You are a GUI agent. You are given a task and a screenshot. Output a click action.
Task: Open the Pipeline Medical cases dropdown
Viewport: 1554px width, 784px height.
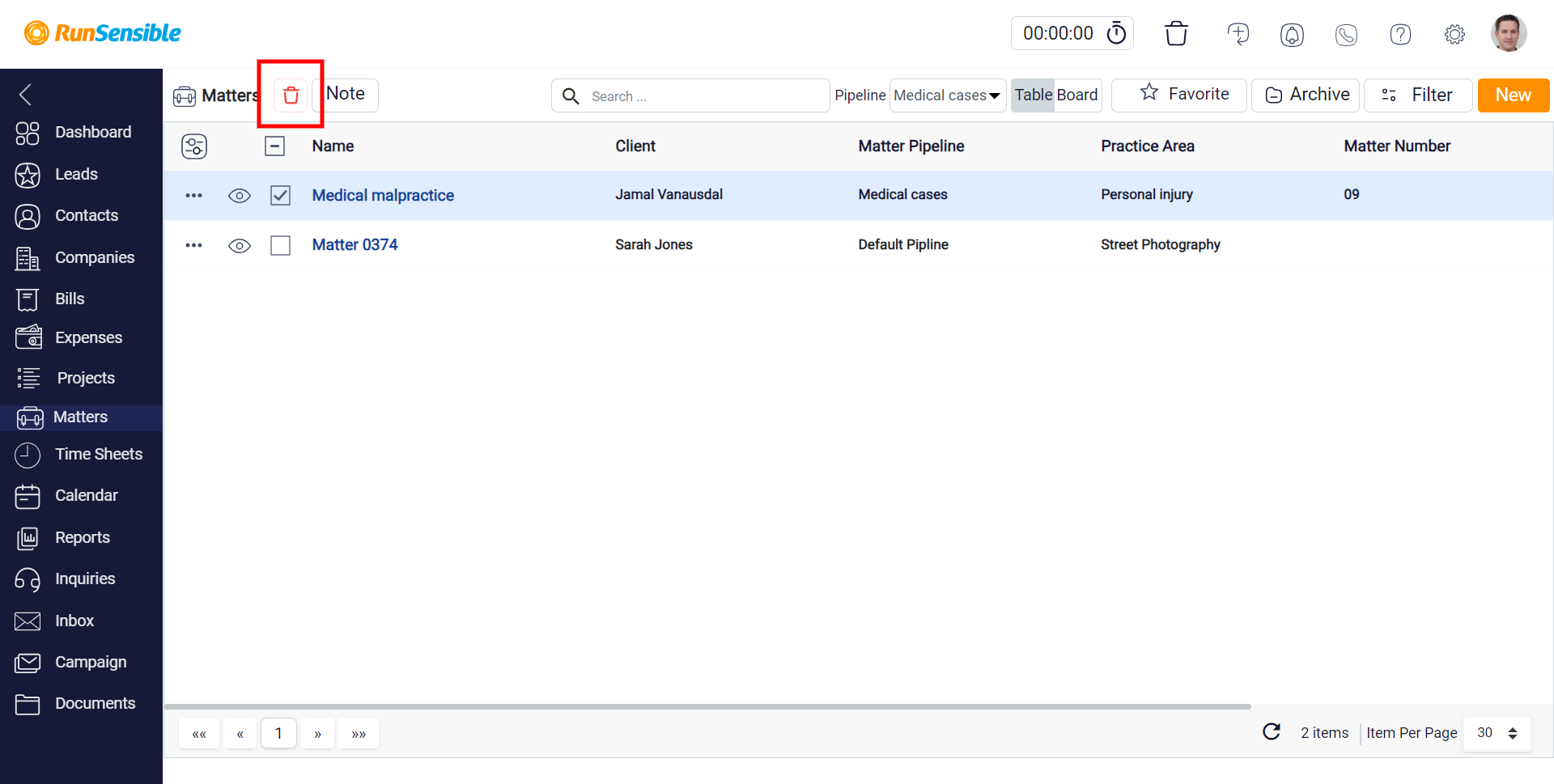pos(947,95)
